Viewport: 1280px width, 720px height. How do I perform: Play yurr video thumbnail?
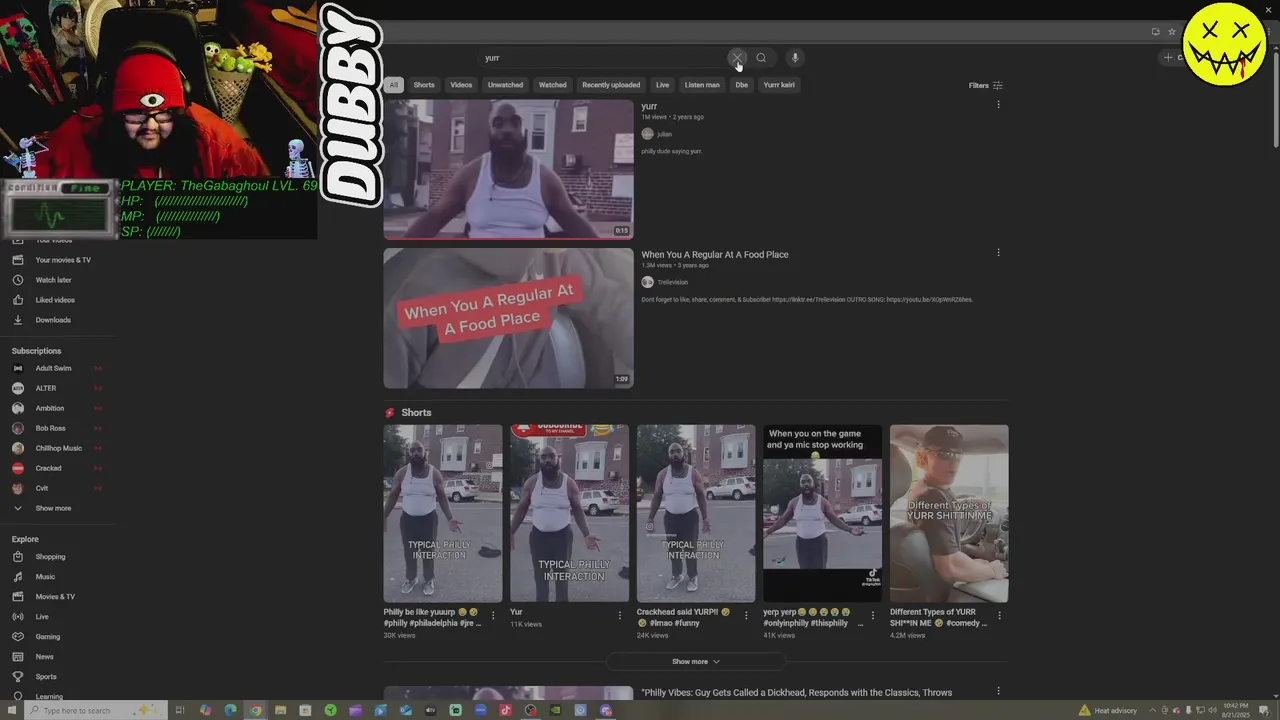[x=508, y=169]
